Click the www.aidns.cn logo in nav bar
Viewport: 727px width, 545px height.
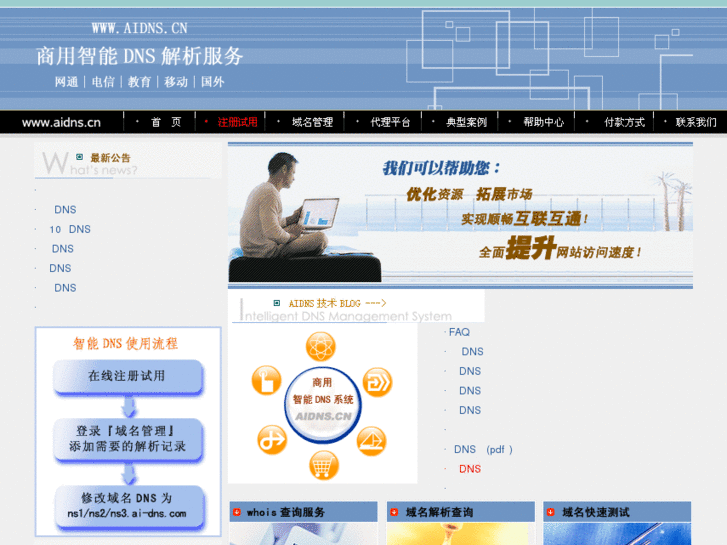(61, 122)
